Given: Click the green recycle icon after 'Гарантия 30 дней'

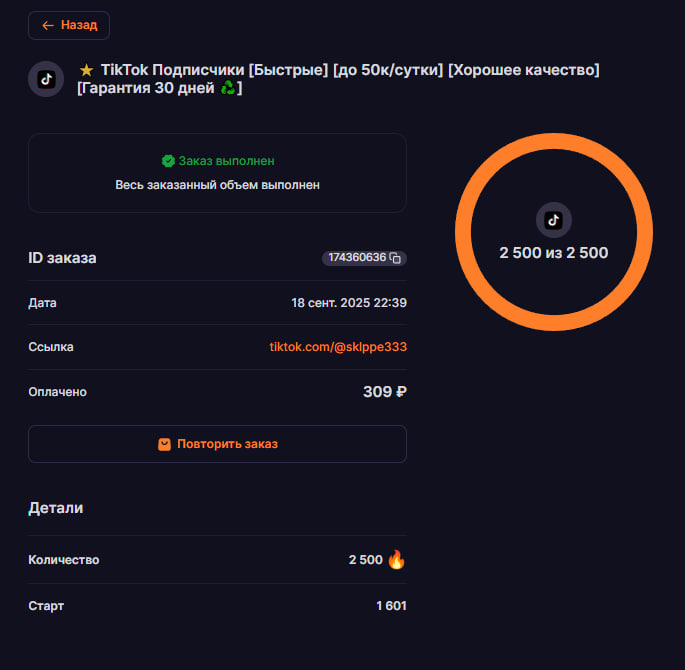Looking at the screenshot, I should [228, 89].
